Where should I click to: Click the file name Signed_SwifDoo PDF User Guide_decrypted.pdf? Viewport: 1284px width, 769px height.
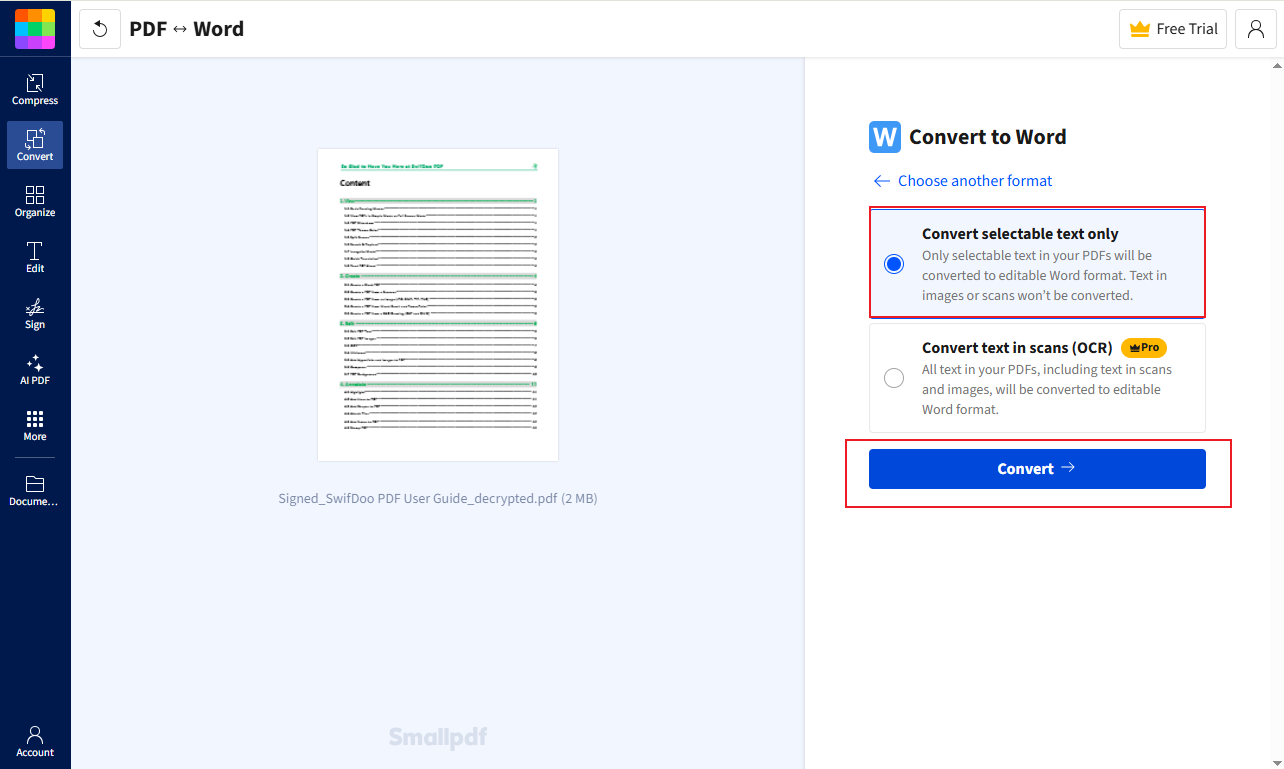pos(438,498)
